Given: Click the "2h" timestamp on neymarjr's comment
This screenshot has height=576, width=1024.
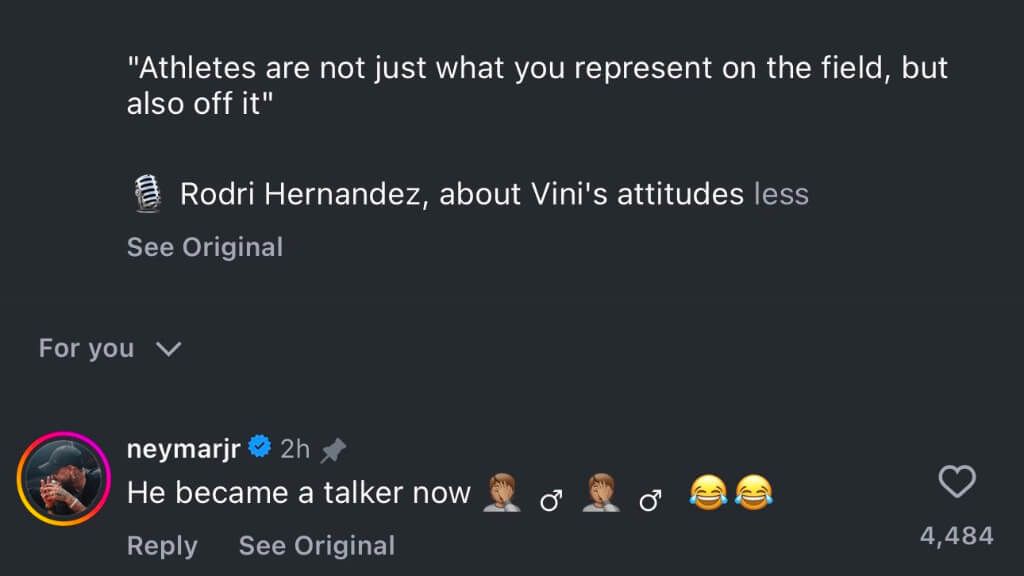Looking at the screenshot, I should point(295,449).
